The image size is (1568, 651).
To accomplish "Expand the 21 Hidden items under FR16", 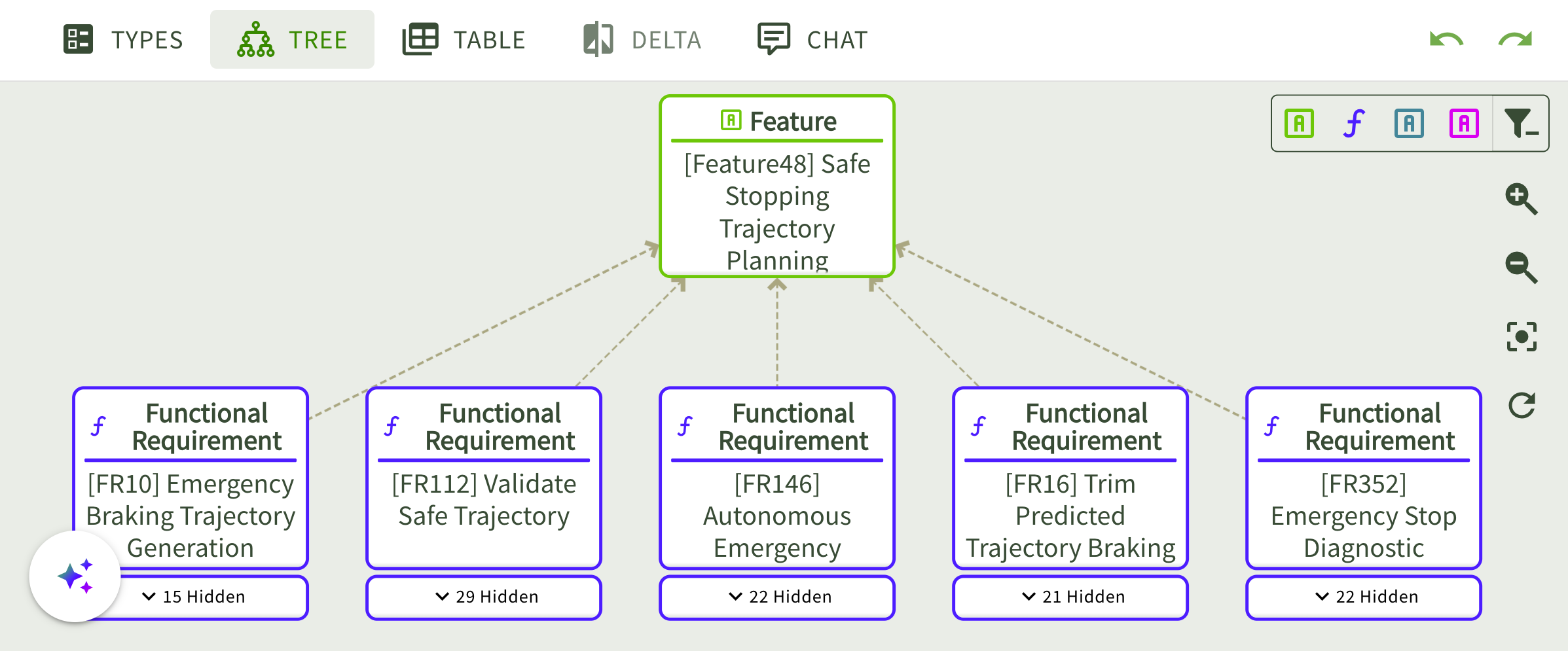I will [x=1071, y=597].
